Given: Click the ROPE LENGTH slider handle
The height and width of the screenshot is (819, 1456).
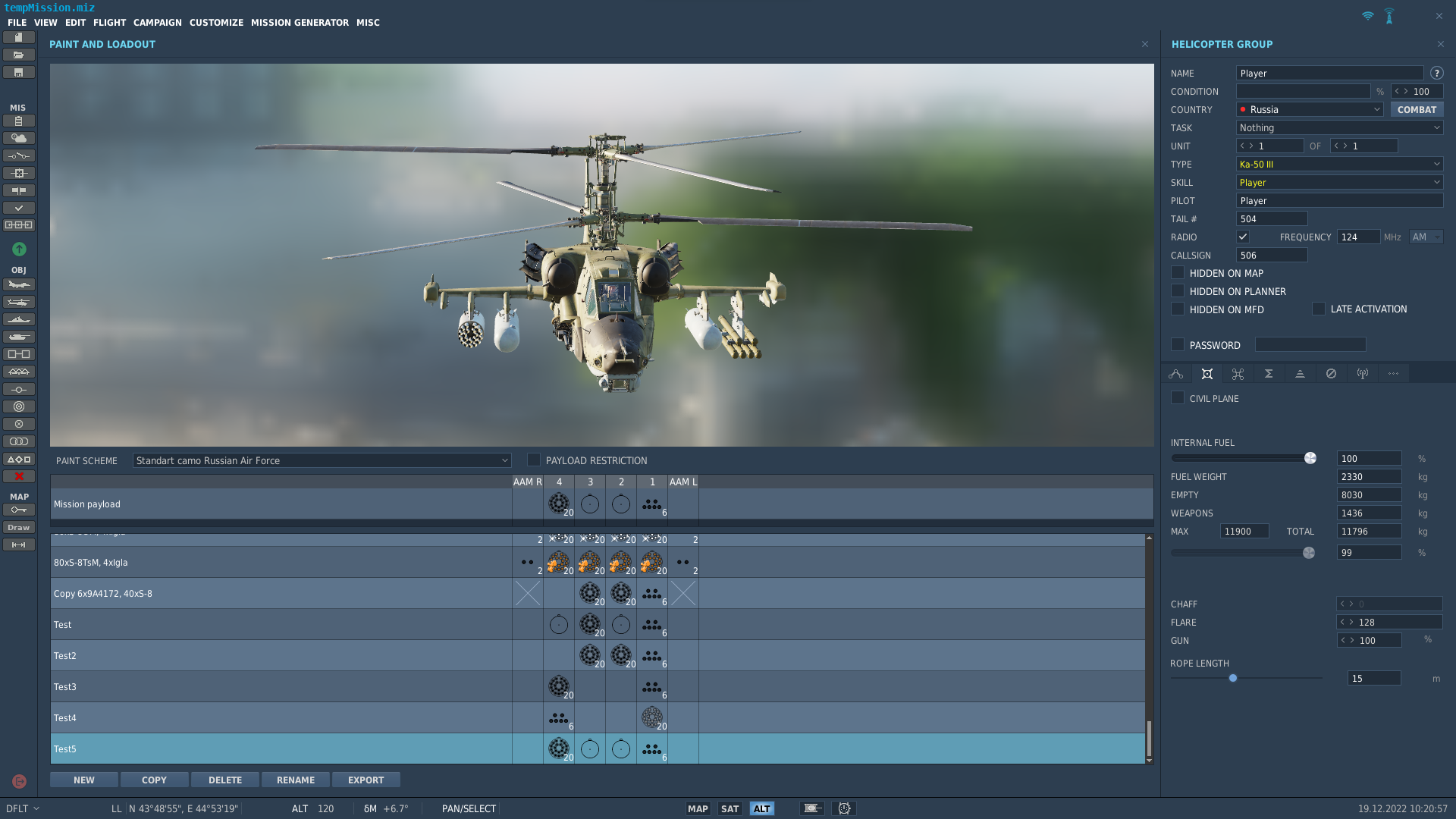Looking at the screenshot, I should tap(1233, 678).
